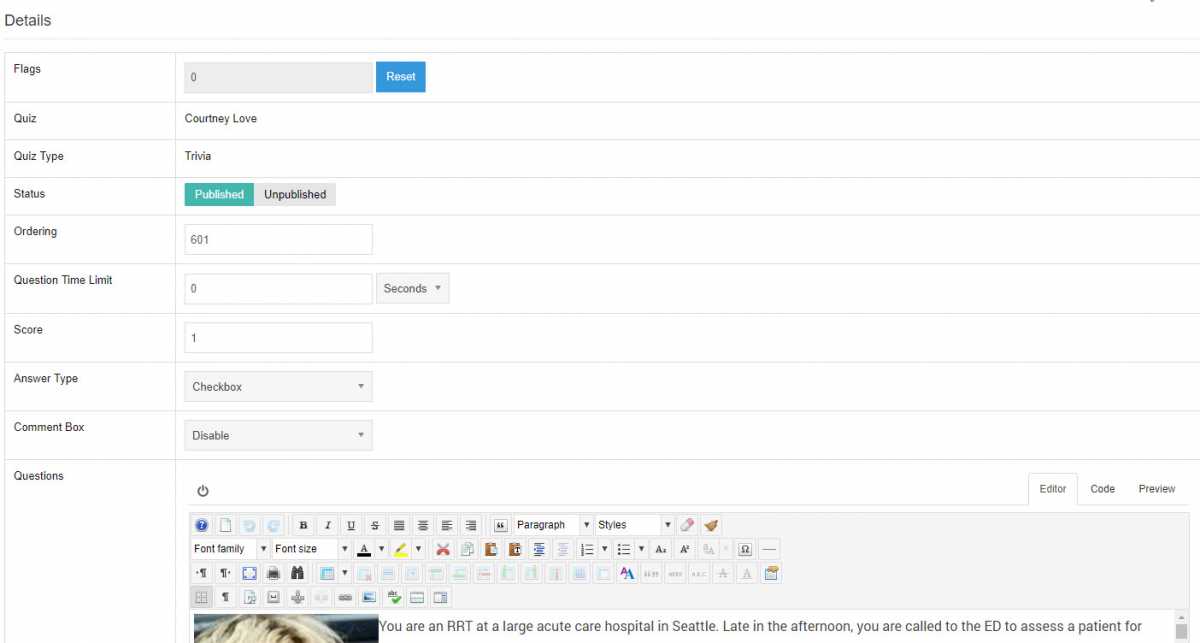The height and width of the screenshot is (643, 1200).
Task: Click the Reset flags button
Action: (400, 77)
